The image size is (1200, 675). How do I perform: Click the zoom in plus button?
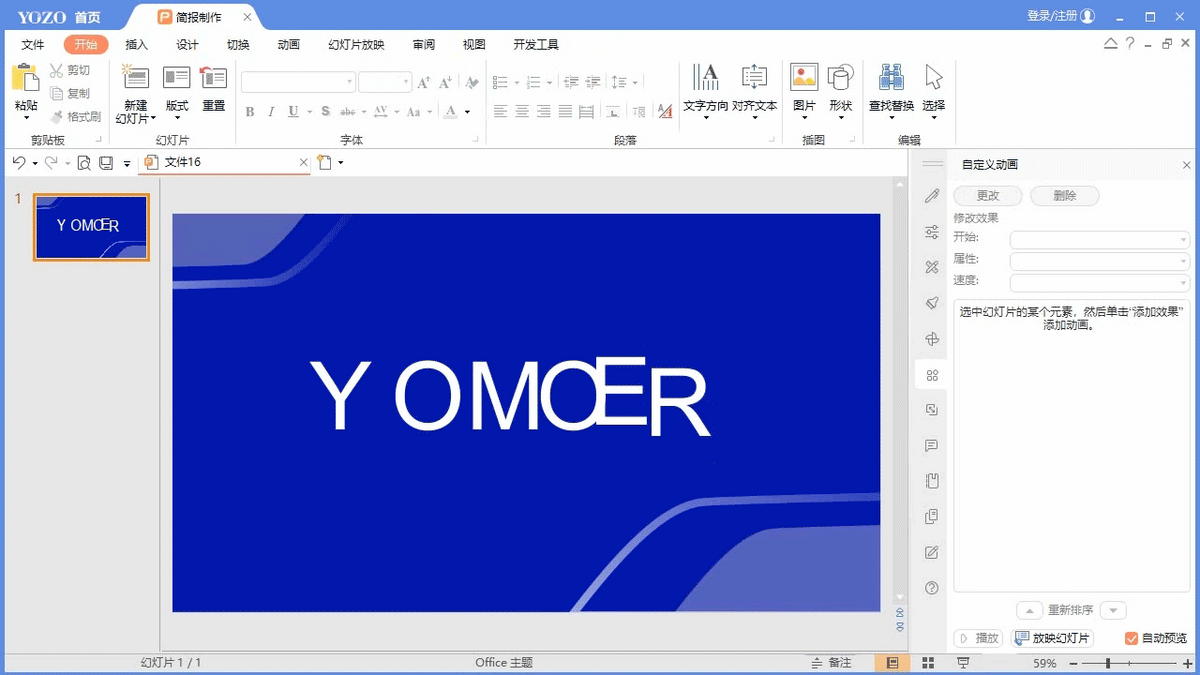coord(1188,663)
